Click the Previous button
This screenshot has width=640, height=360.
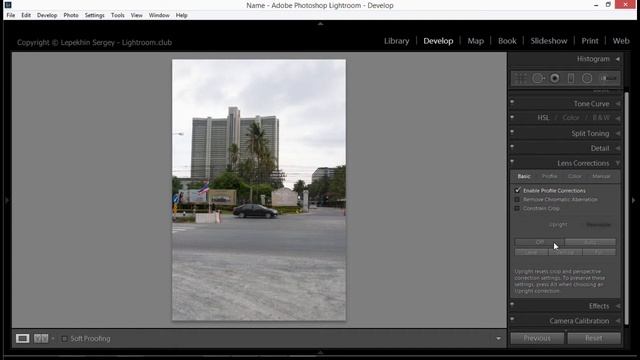pos(537,338)
